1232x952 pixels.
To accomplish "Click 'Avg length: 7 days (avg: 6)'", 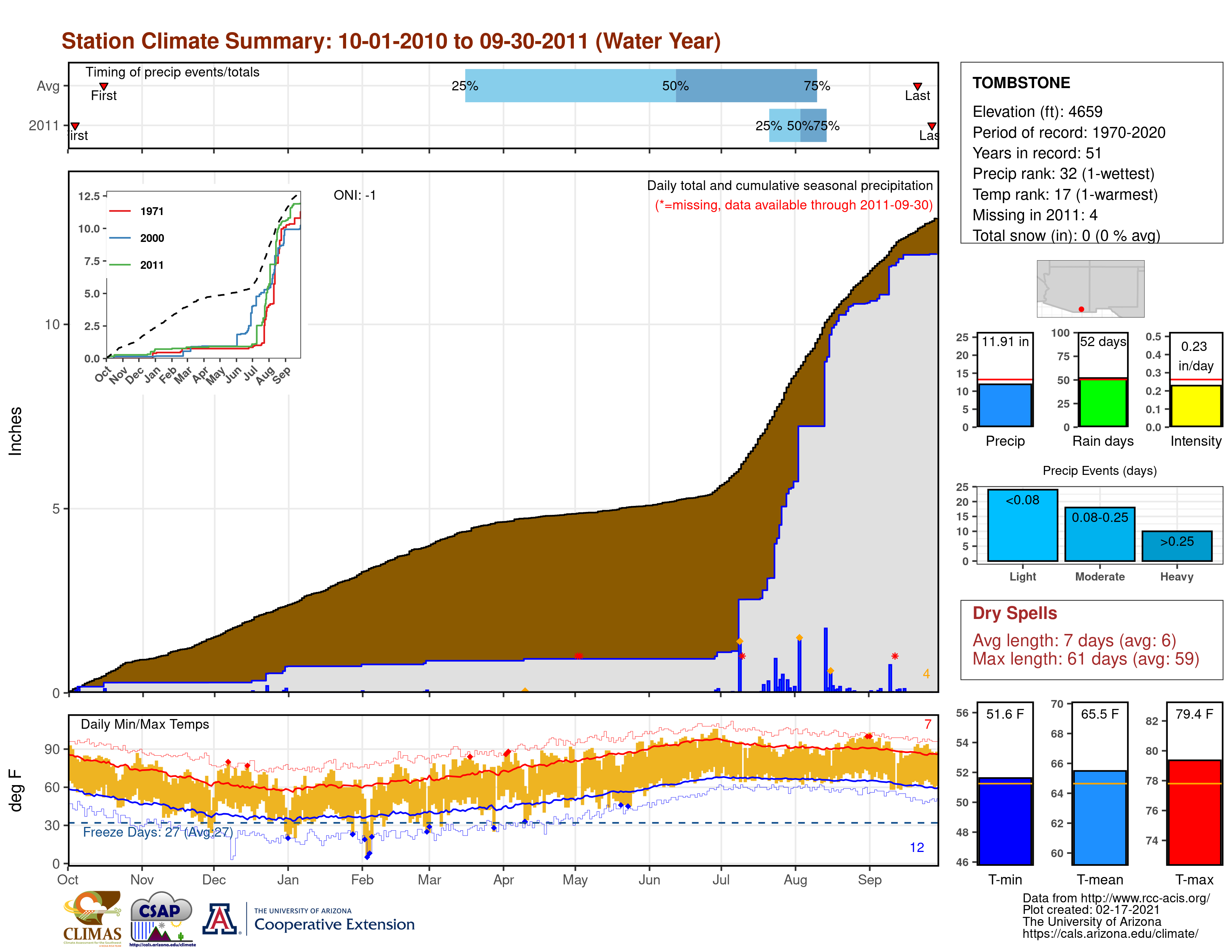I will (1074, 641).
